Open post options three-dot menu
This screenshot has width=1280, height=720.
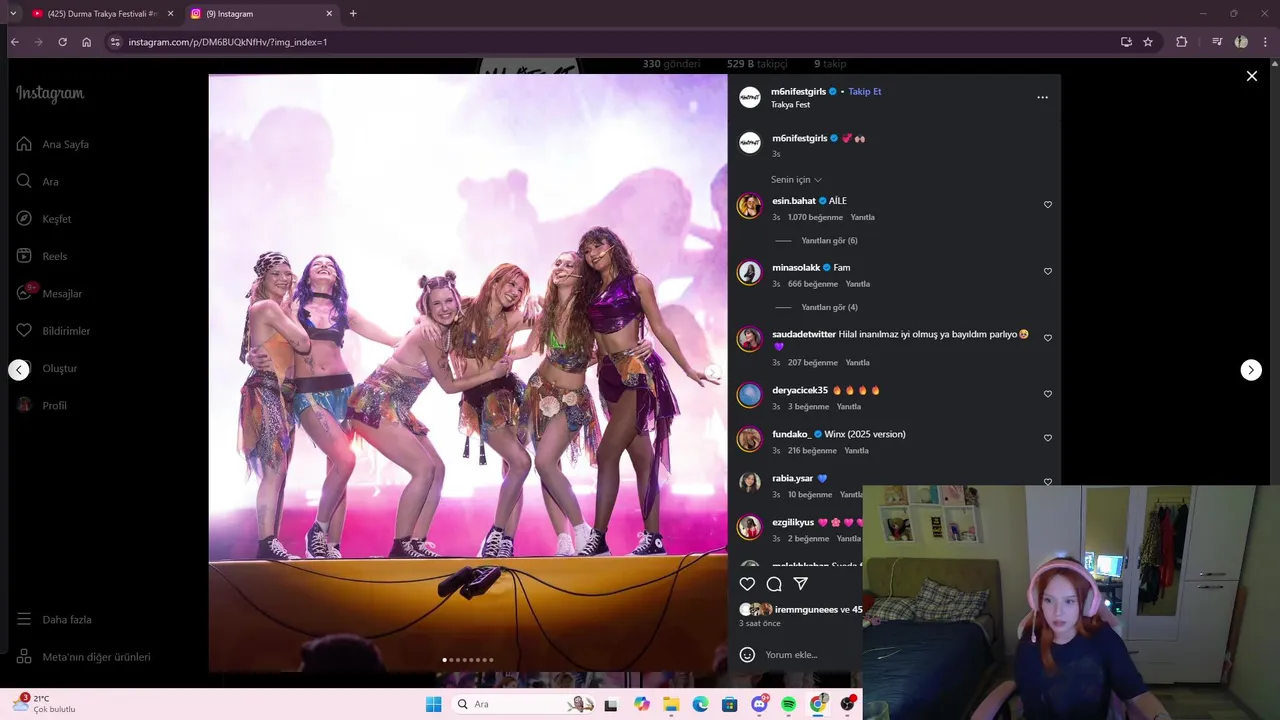pos(1042,97)
